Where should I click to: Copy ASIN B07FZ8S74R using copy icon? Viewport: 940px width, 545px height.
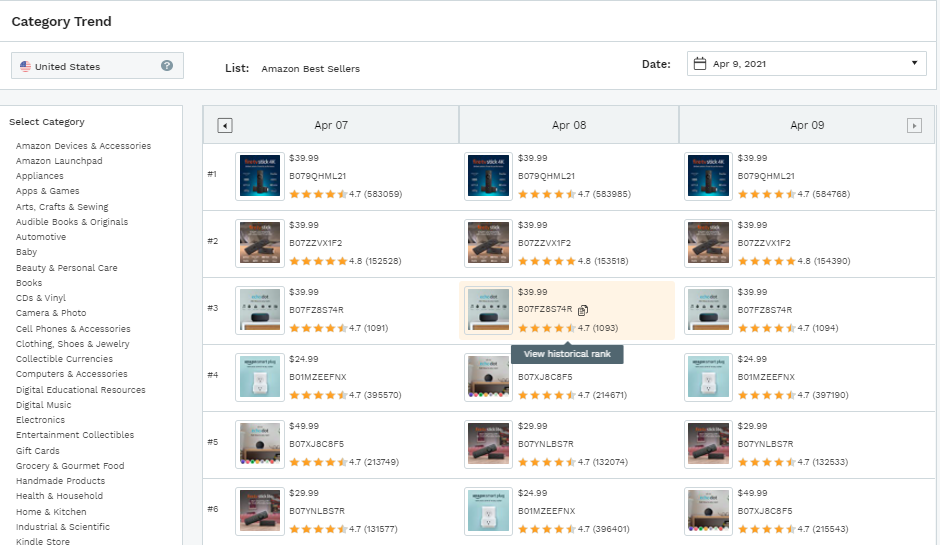coord(583,310)
